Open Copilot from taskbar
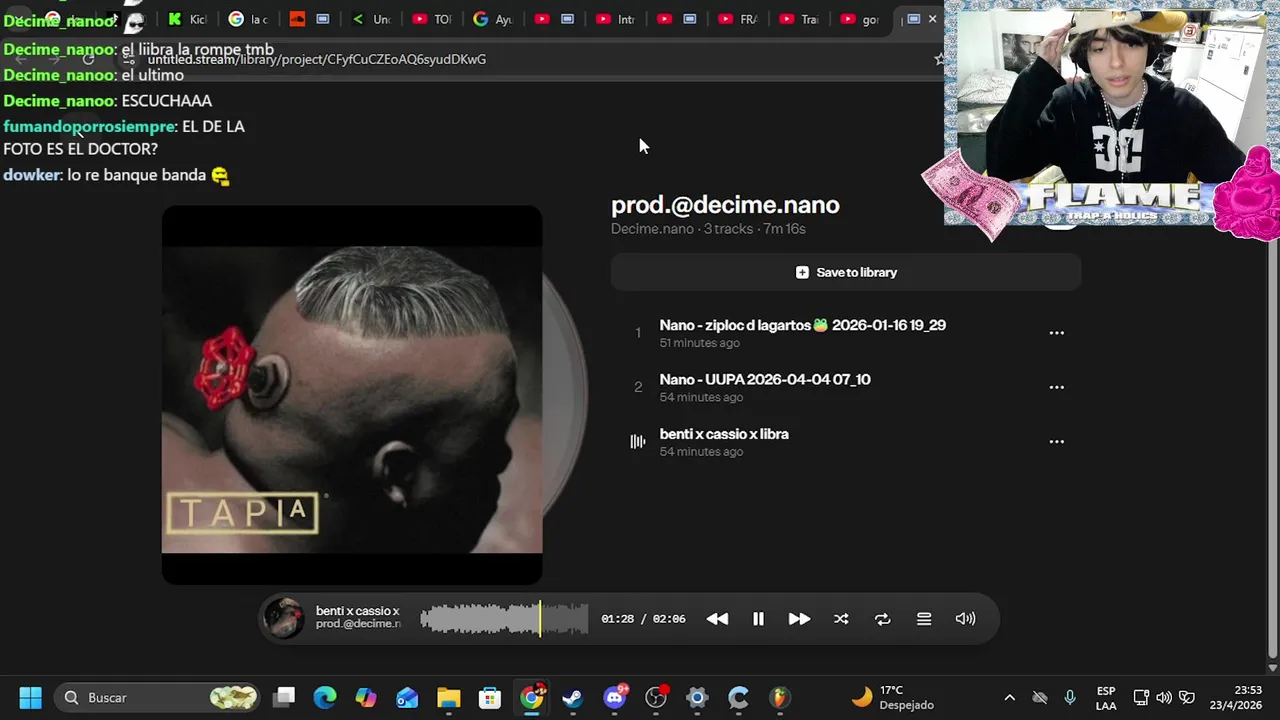Image resolution: width=1280 pixels, height=720 pixels. tap(366, 697)
